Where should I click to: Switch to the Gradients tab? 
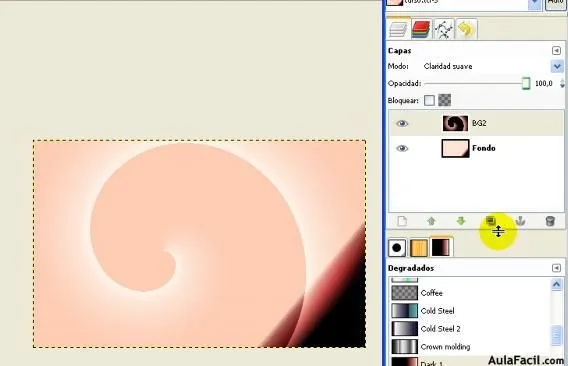point(441,247)
